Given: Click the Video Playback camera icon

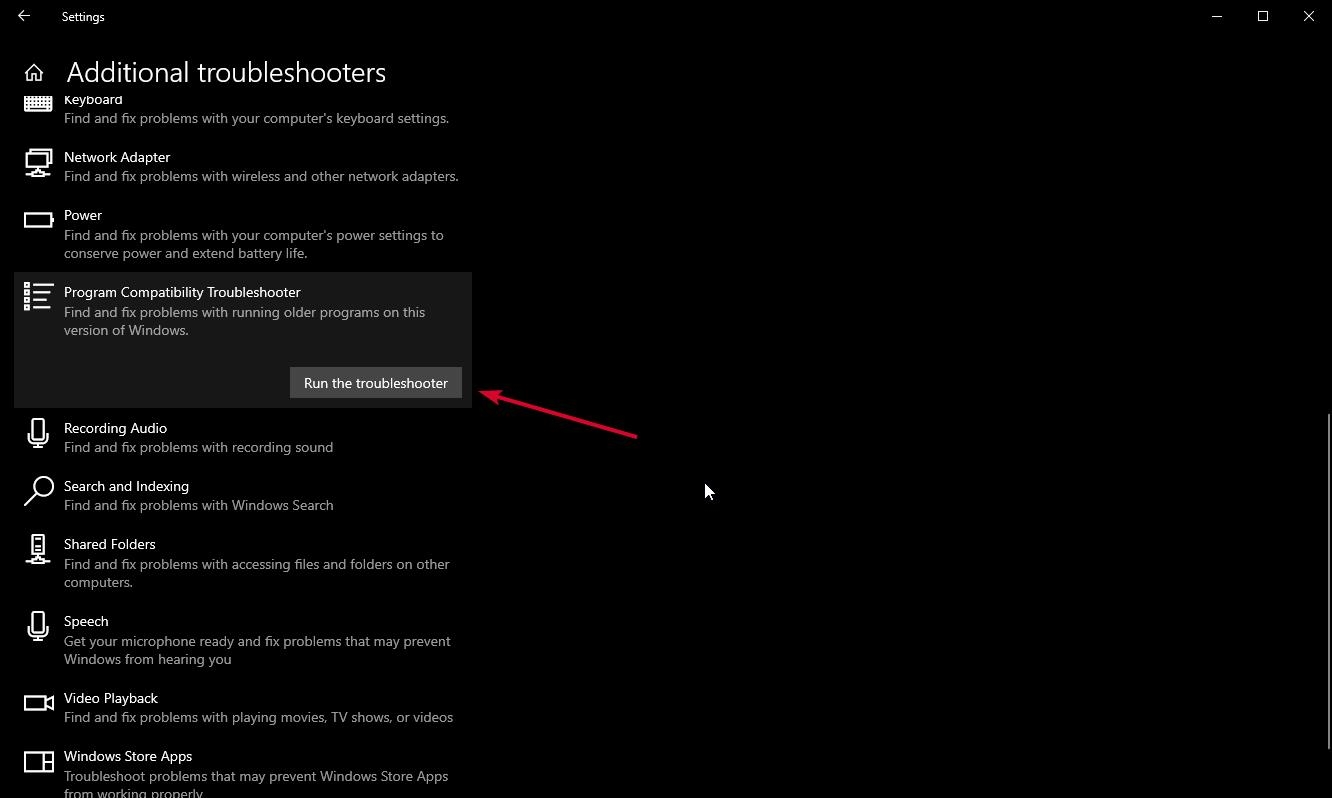Looking at the screenshot, I should click(x=38, y=703).
